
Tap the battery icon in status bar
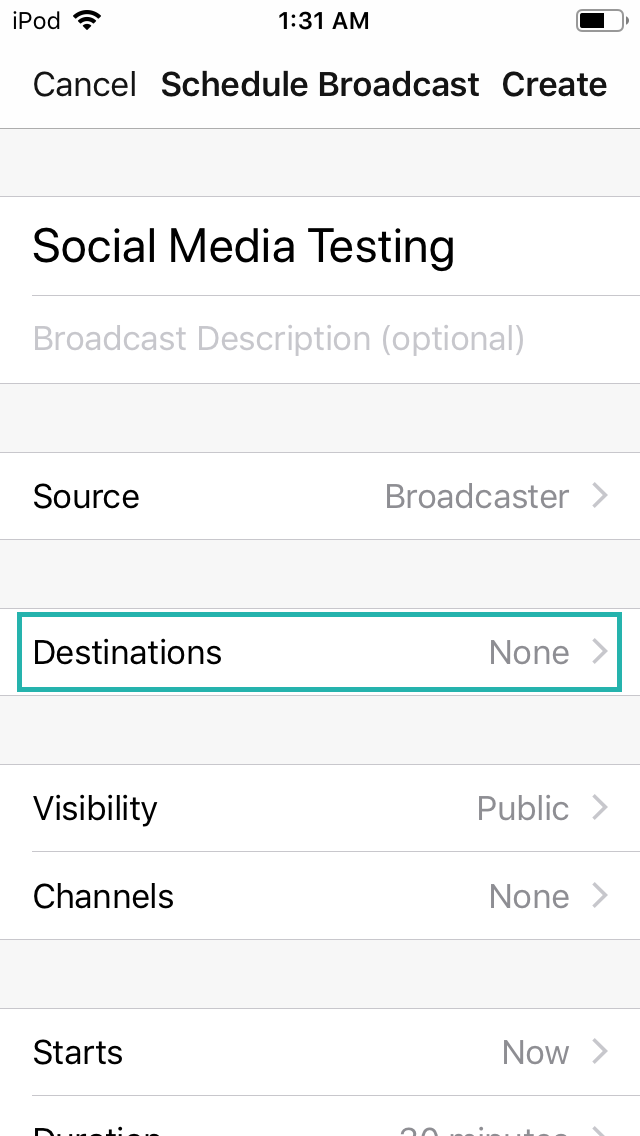click(x=600, y=20)
